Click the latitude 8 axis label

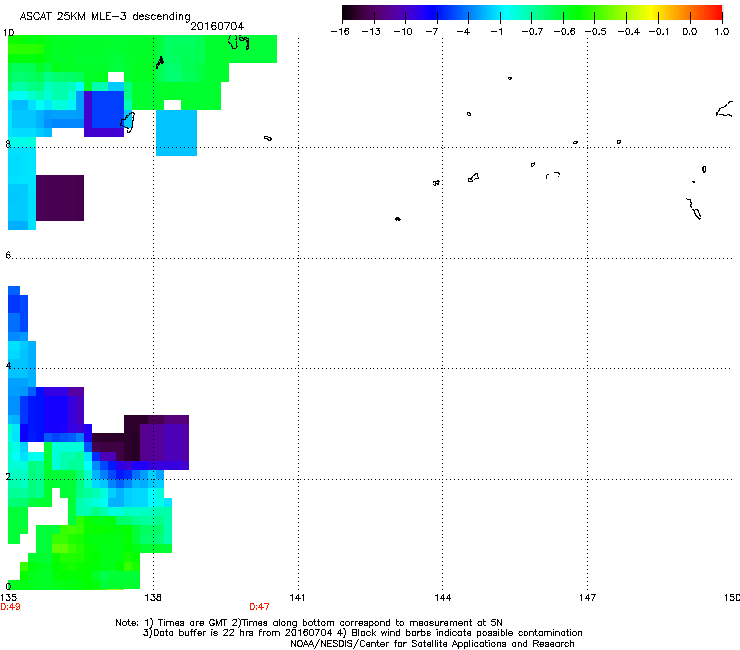[x=8, y=144]
